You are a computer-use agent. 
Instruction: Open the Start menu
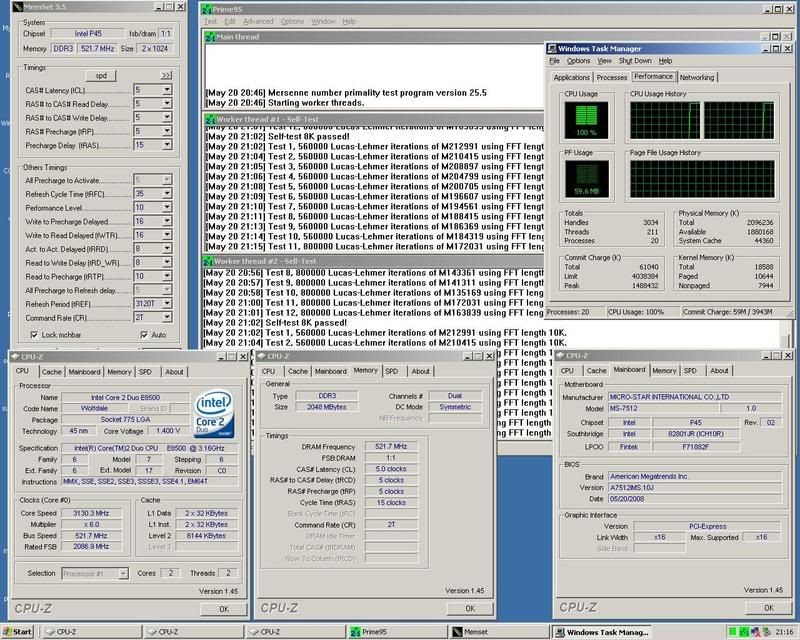[x=18, y=632]
